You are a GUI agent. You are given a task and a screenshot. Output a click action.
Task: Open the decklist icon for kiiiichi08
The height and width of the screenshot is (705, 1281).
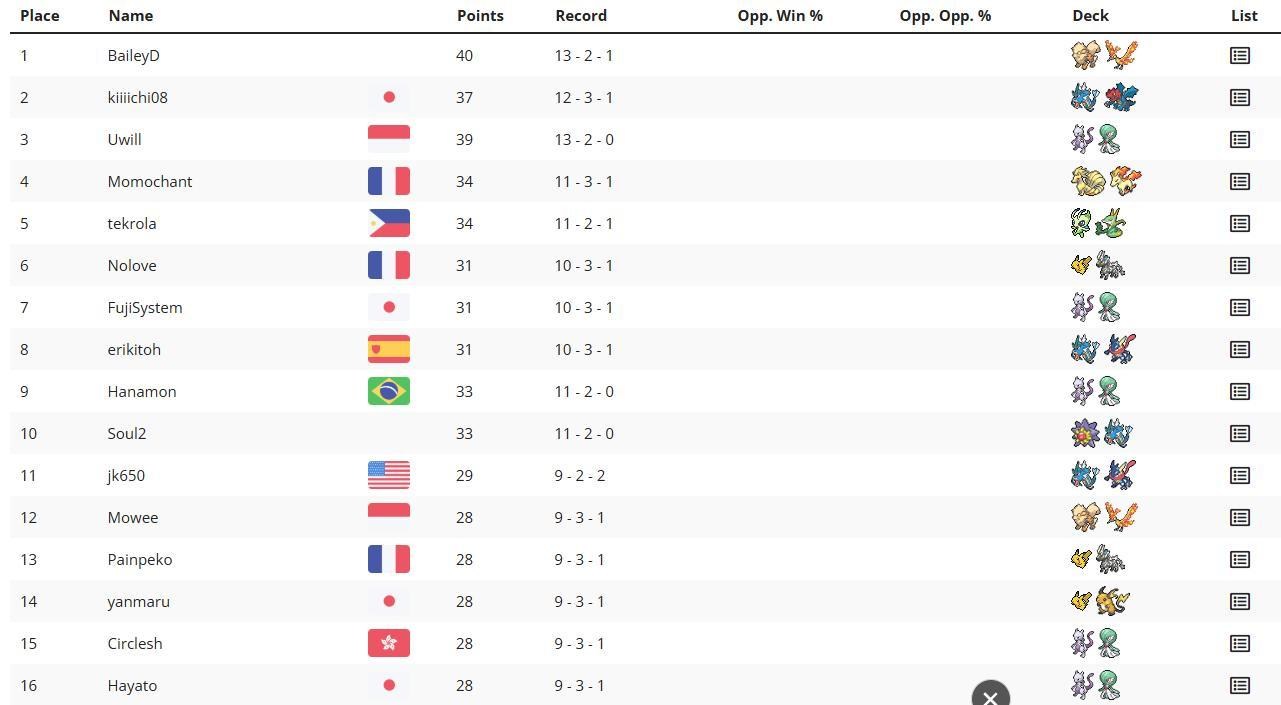[x=1240, y=98]
